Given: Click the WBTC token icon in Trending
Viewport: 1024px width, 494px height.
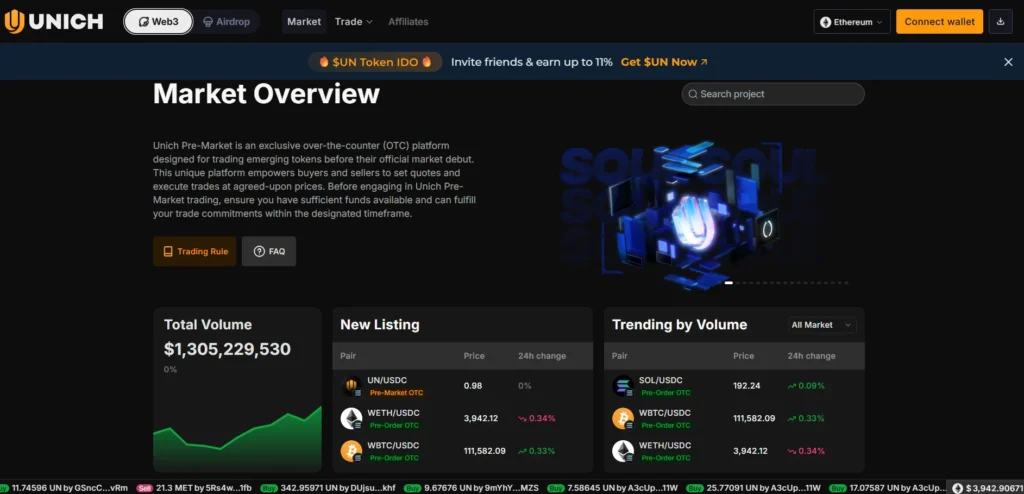Looking at the screenshot, I should click(x=623, y=418).
